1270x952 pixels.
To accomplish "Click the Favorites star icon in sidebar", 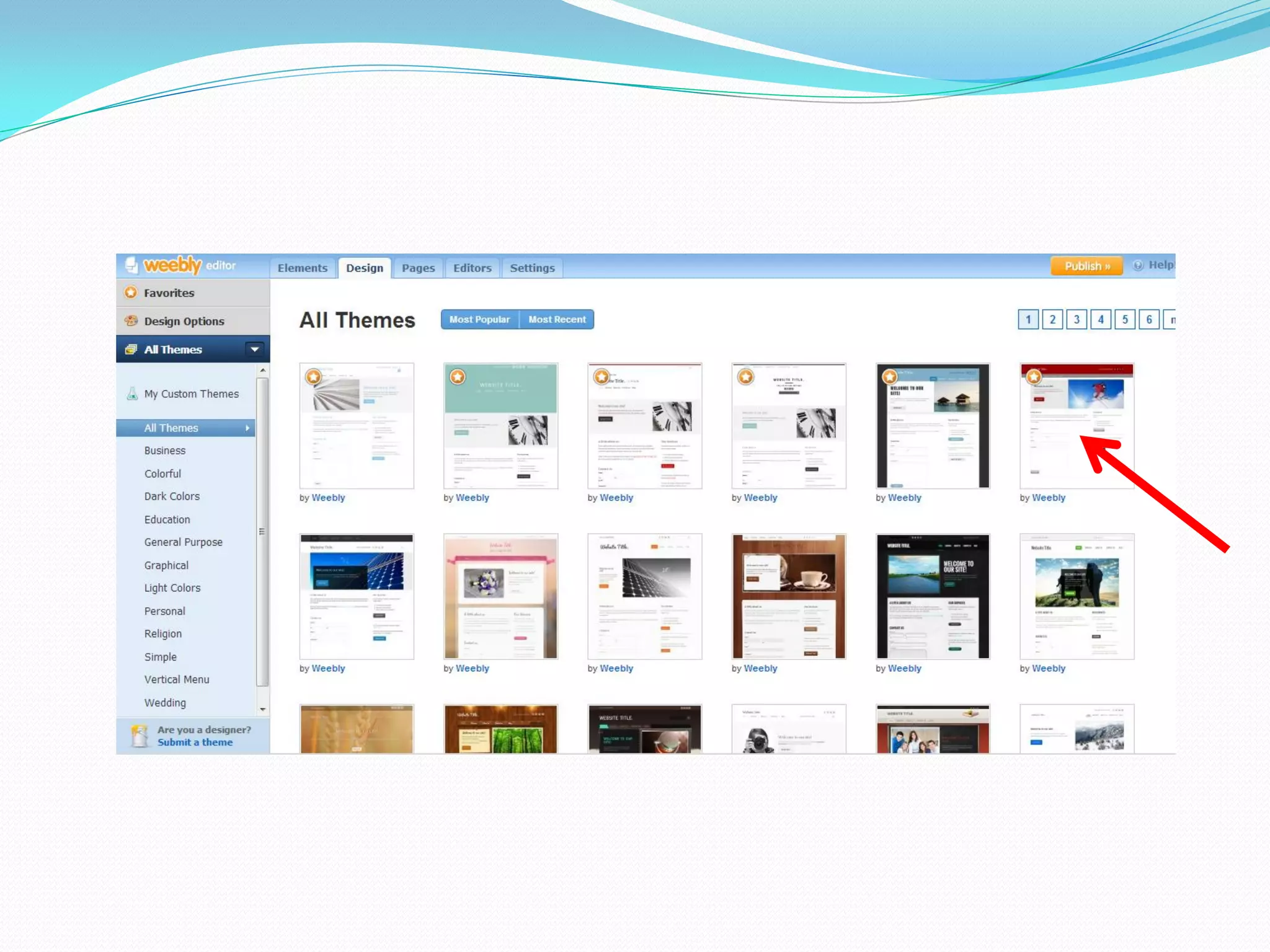I will point(131,293).
